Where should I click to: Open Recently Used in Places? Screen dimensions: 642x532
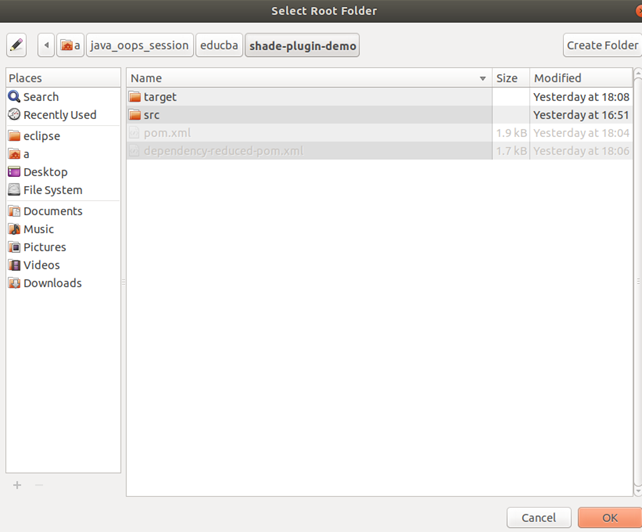[63, 115]
